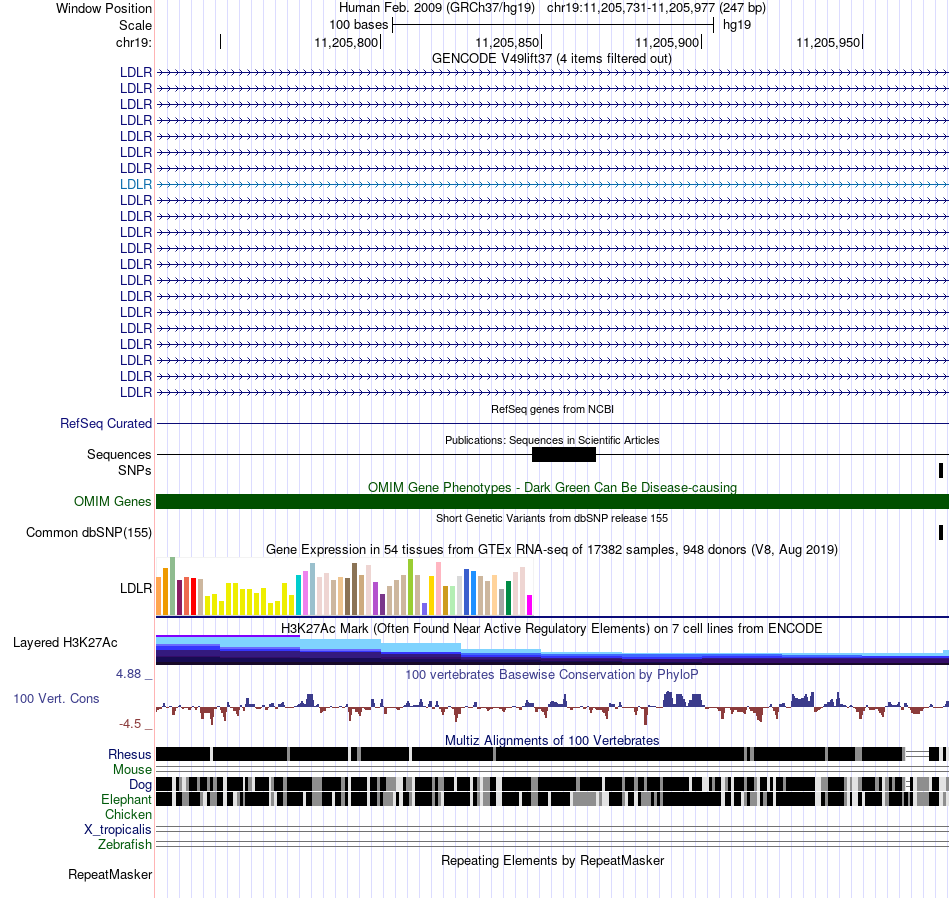Click the "hg19" text next to the scale bar
Viewport: 950px width, 898px height.
tap(737, 25)
